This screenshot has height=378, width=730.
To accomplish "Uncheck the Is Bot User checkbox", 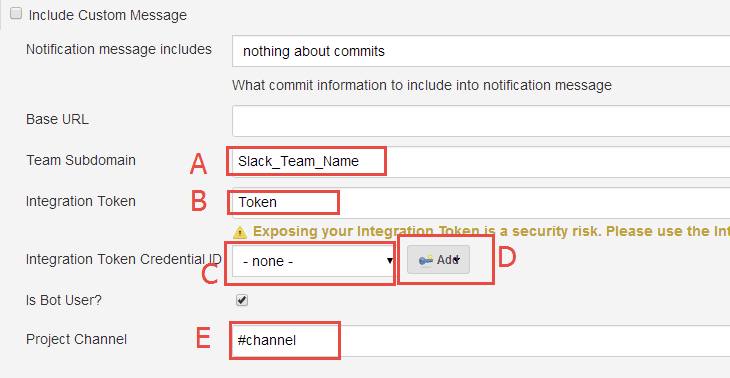I will coord(242,300).
